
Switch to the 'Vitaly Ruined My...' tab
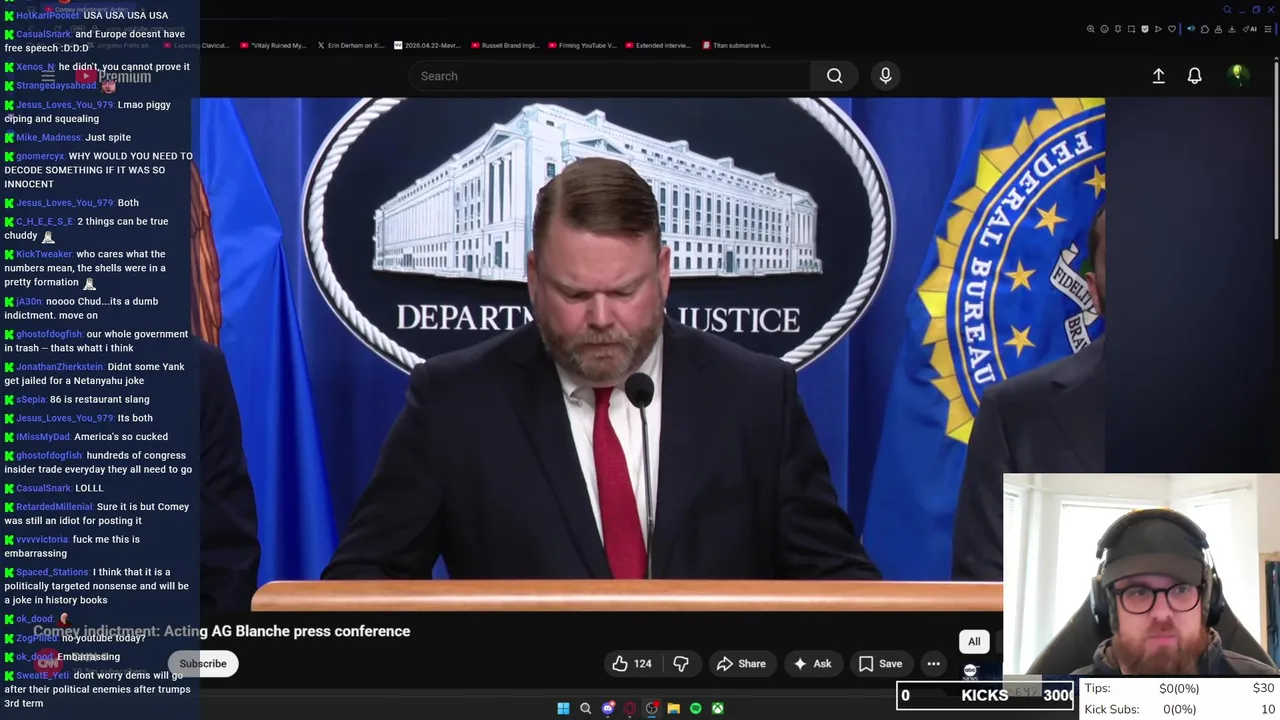pos(272,45)
